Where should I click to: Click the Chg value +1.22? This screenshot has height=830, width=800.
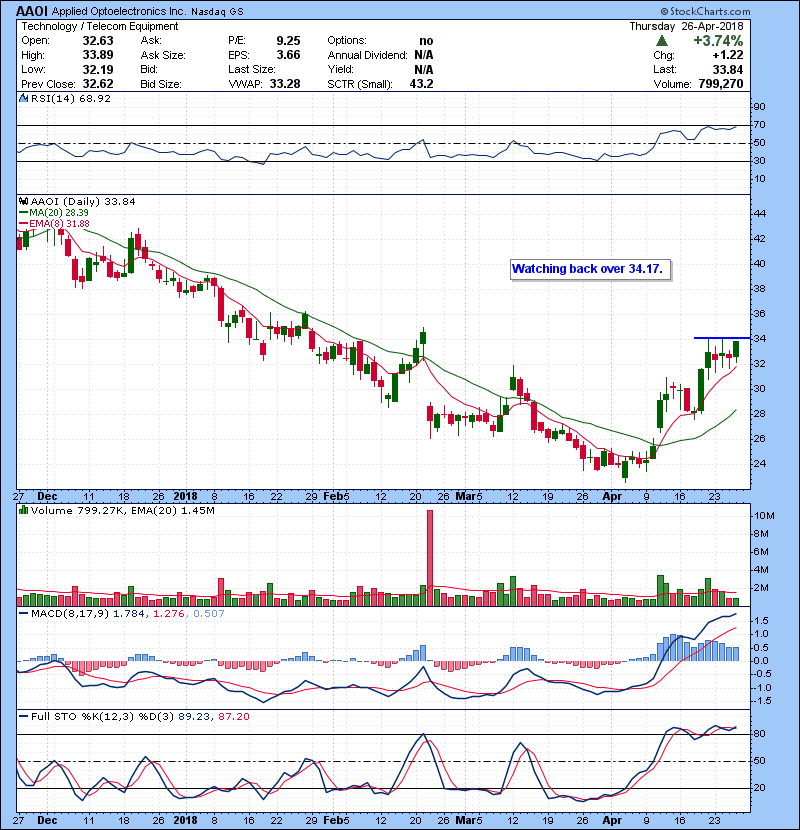click(727, 55)
